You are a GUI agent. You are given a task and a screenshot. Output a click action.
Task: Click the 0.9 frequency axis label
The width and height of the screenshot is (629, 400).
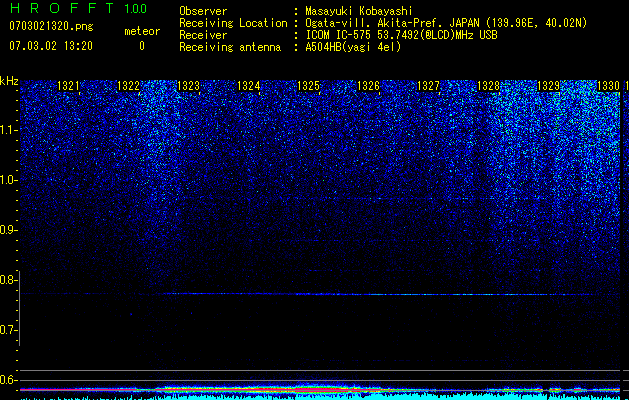[x=7, y=230]
